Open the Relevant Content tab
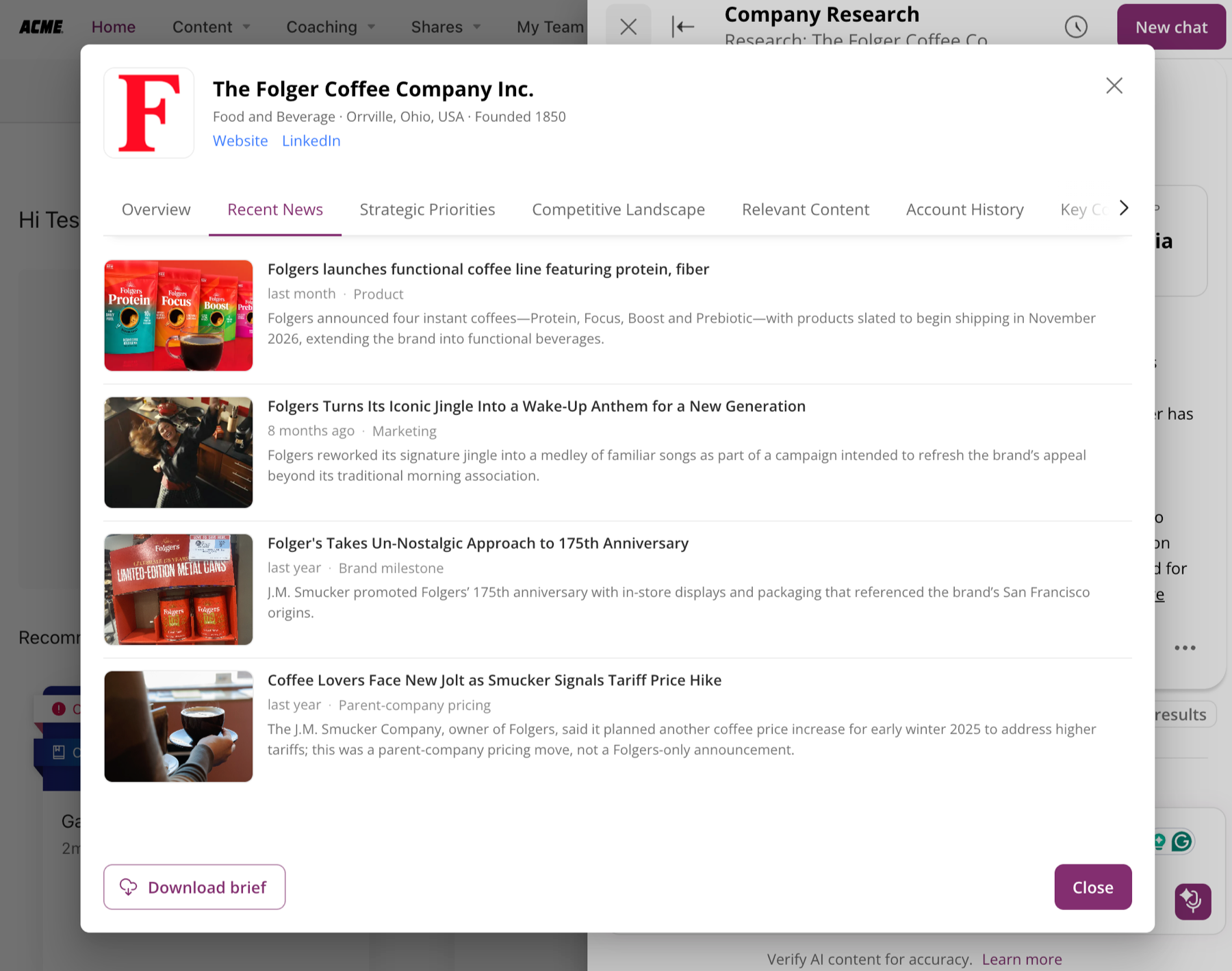The height and width of the screenshot is (971, 1232). point(806,210)
